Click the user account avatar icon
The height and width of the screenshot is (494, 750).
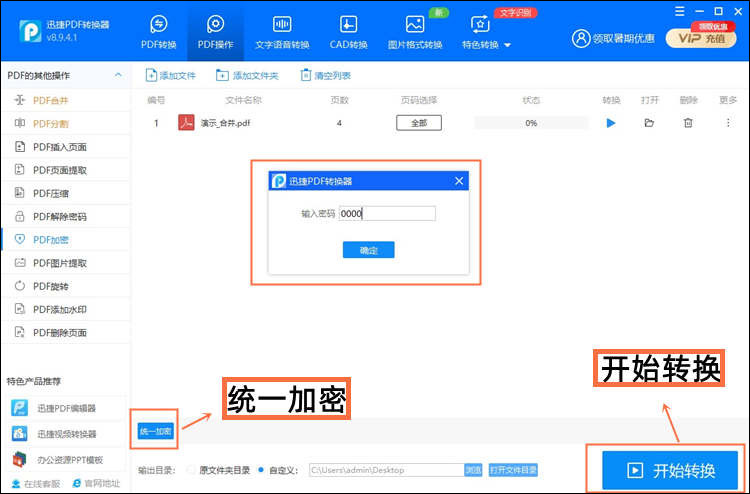coord(581,39)
